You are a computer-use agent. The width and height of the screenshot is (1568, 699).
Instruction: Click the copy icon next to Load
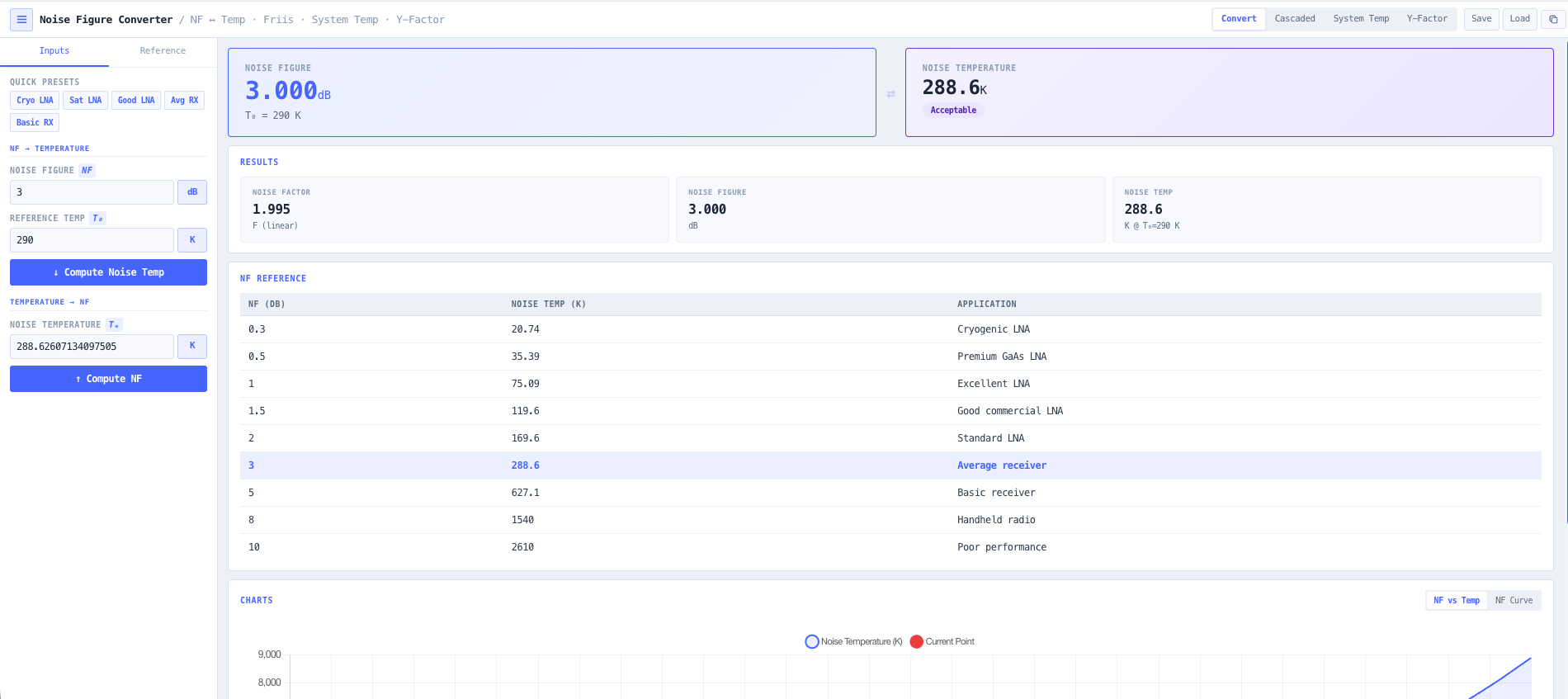point(1552,19)
